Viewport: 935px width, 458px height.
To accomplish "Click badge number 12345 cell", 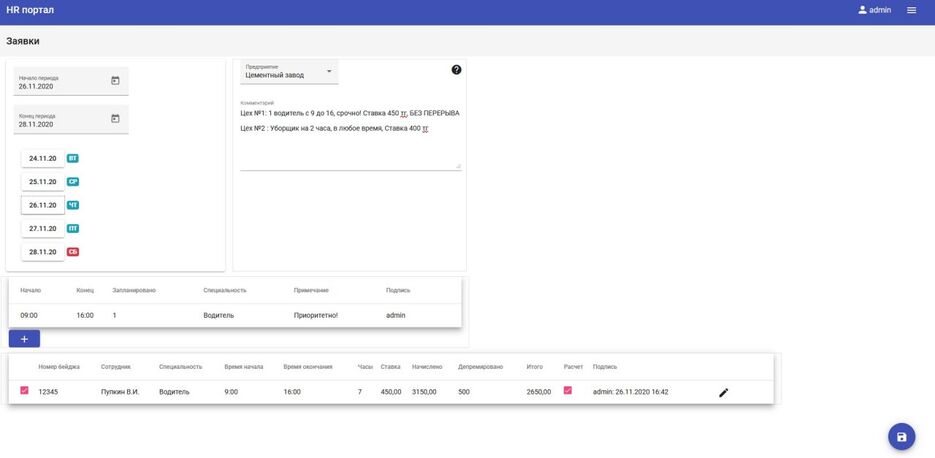I will [48, 392].
